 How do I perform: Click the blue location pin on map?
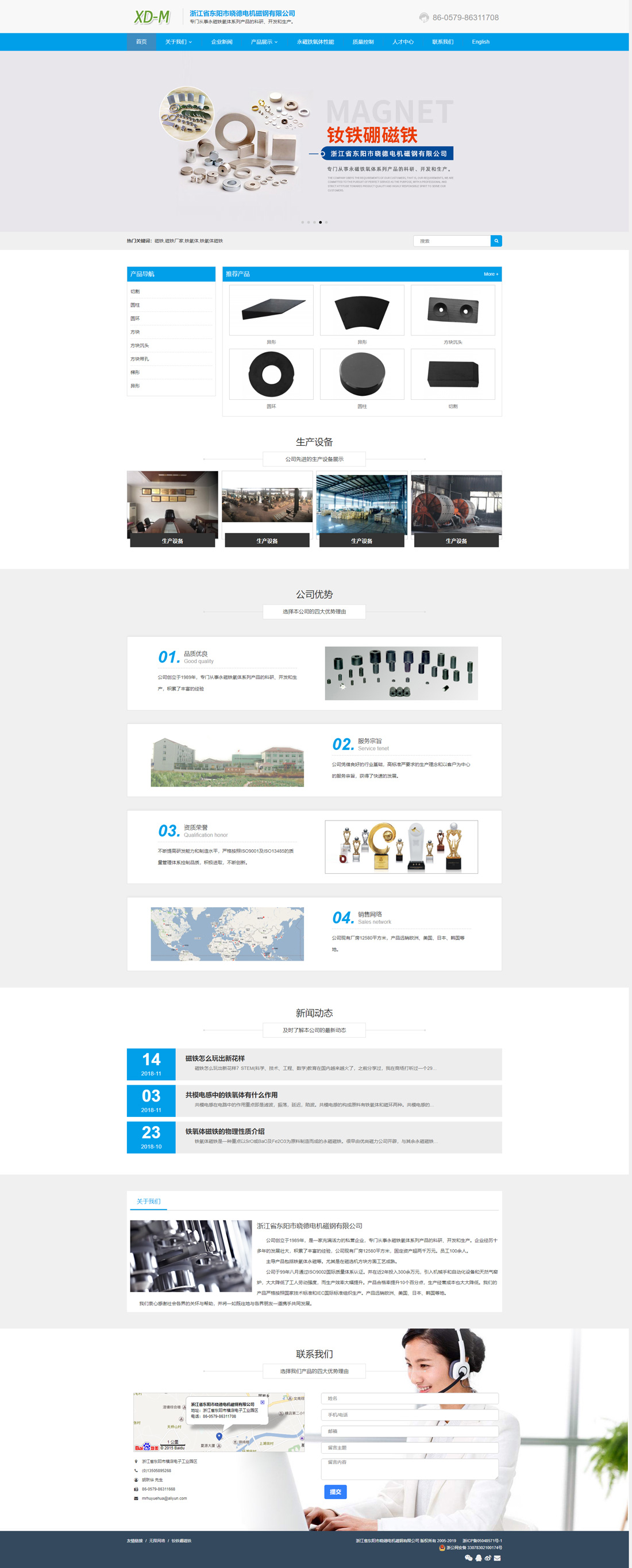pos(219,1436)
